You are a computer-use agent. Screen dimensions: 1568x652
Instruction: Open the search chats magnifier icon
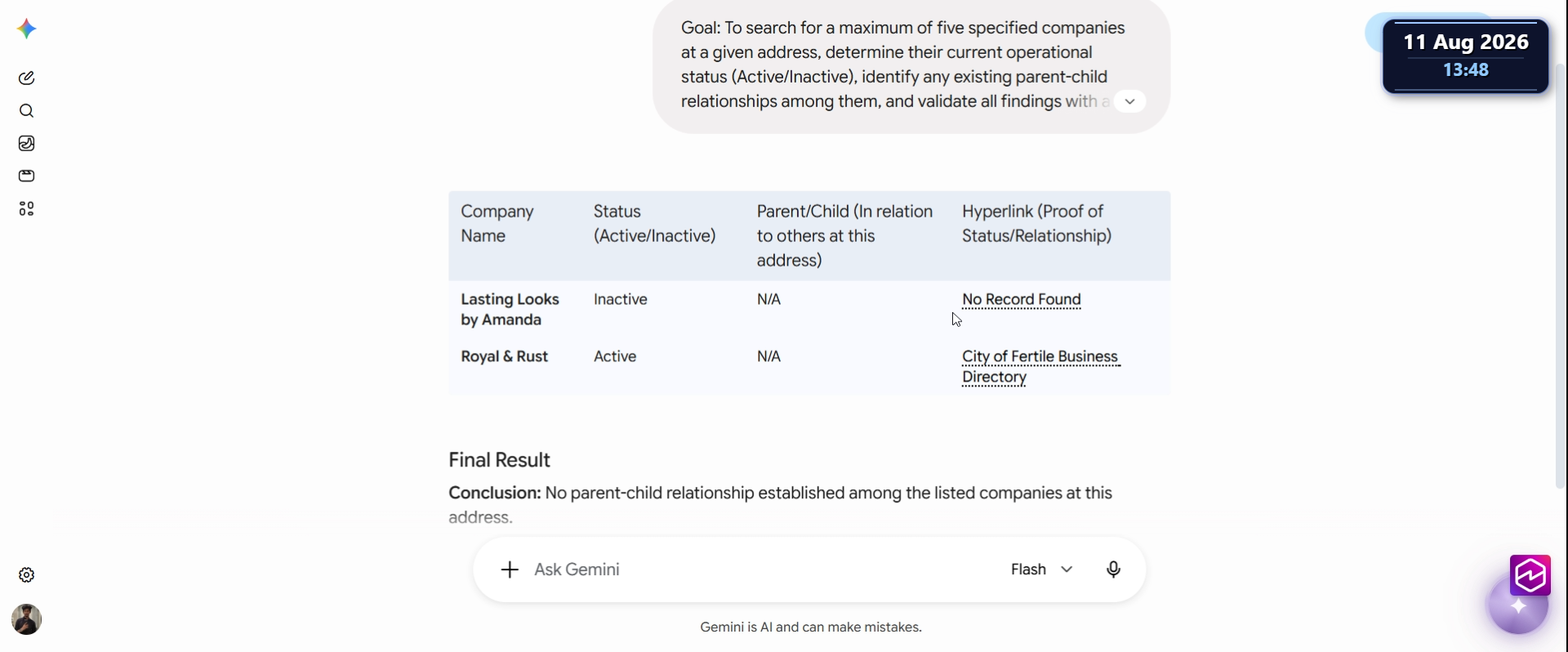click(x=26, y=111)
